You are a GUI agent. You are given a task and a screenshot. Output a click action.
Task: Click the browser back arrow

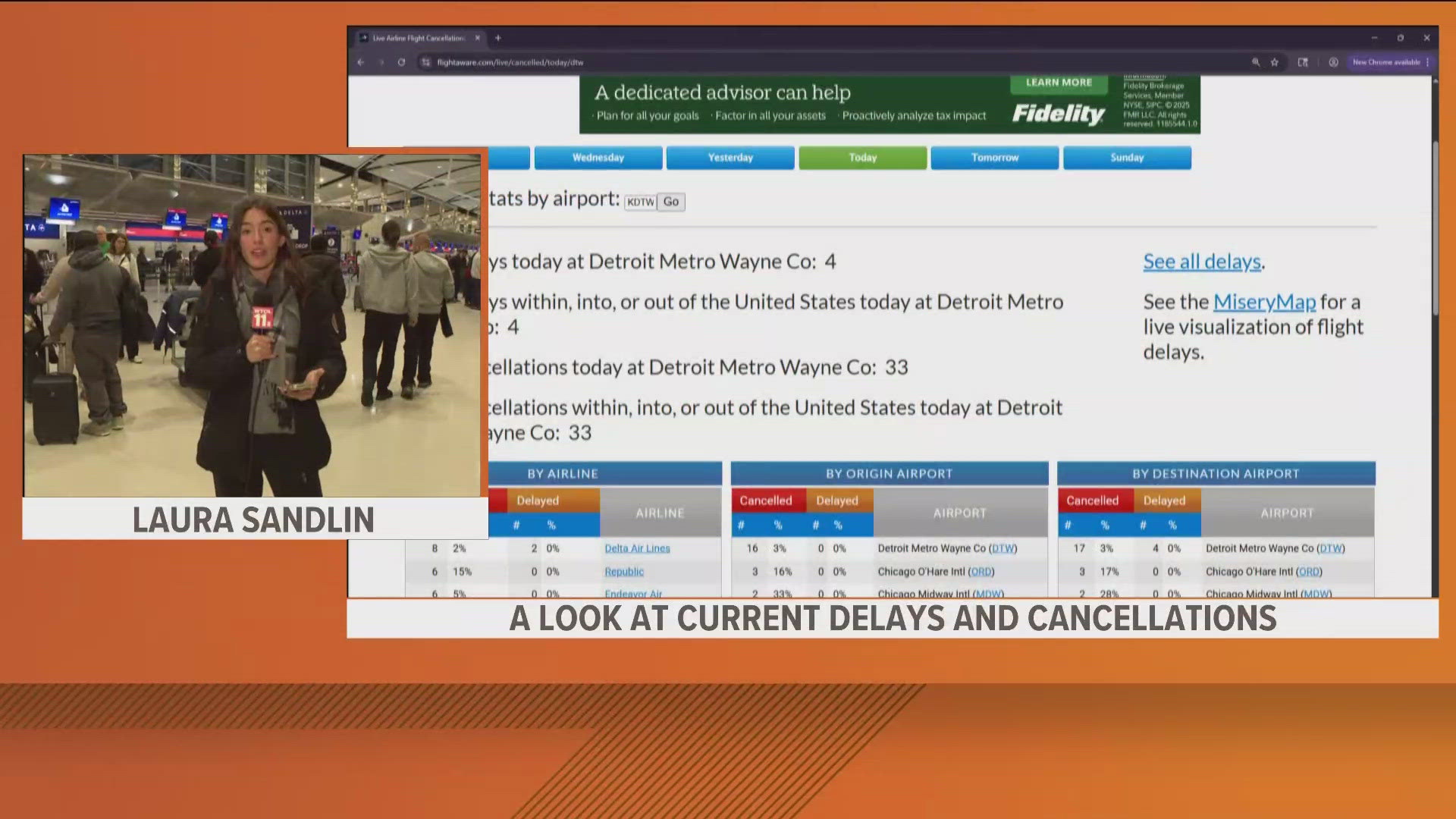(361, 62)
